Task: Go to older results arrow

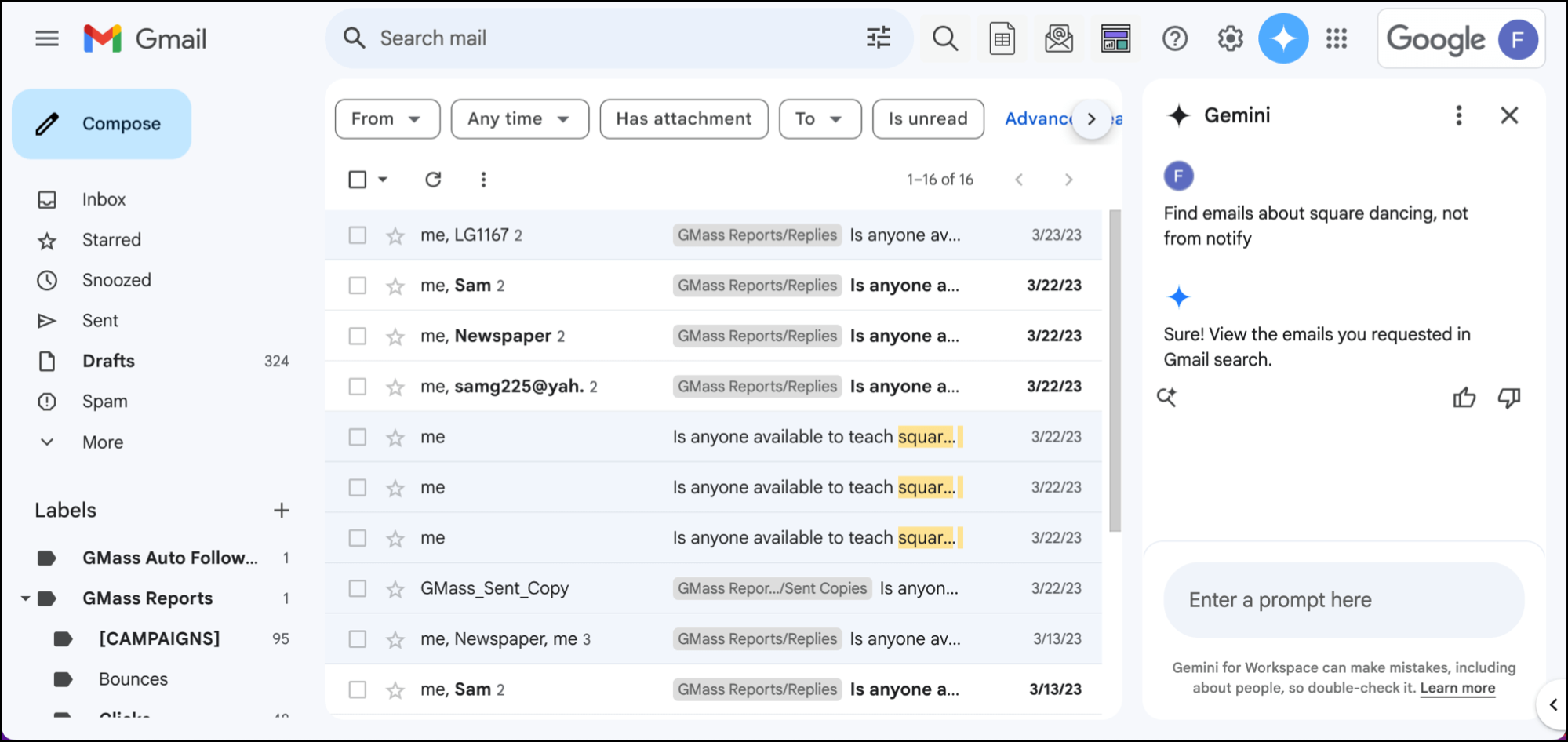Action: (1068, 180)
